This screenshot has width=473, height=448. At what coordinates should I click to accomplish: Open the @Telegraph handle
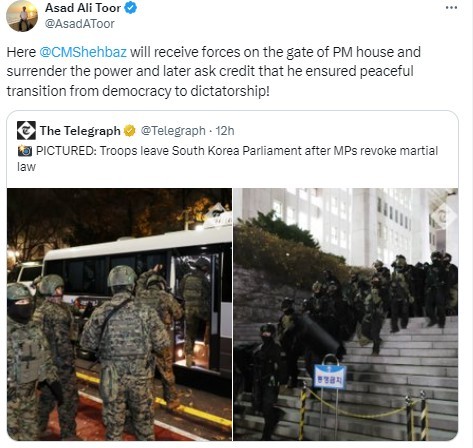point(173,131)
